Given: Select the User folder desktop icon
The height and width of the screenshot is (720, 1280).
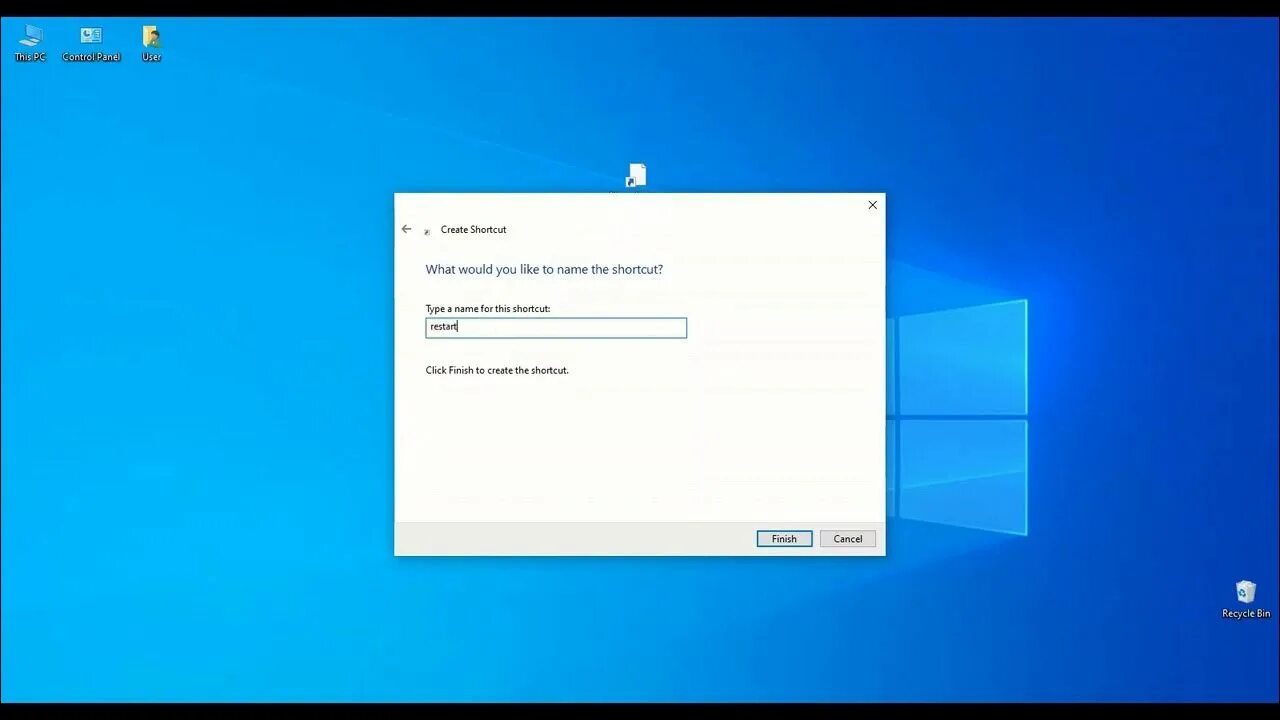Looking at the screenshot, I should coord(151,43).
